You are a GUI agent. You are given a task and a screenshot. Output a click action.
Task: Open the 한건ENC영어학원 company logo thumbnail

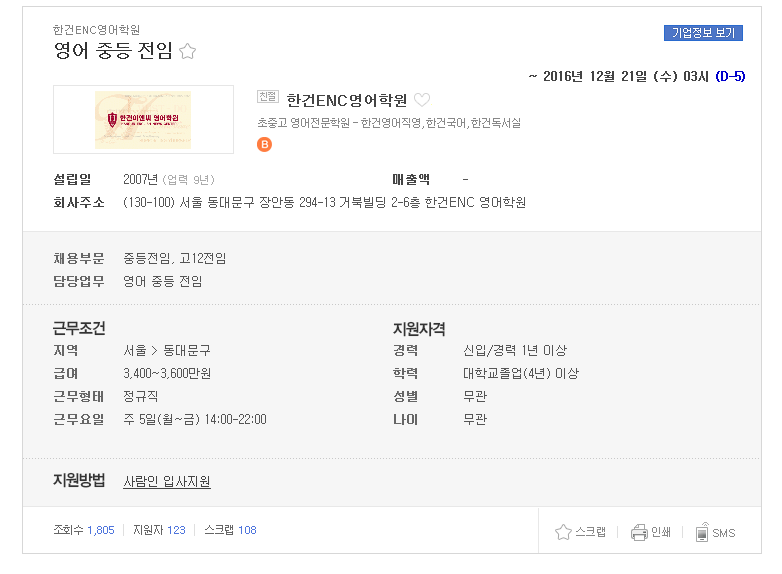coord(143,120)
